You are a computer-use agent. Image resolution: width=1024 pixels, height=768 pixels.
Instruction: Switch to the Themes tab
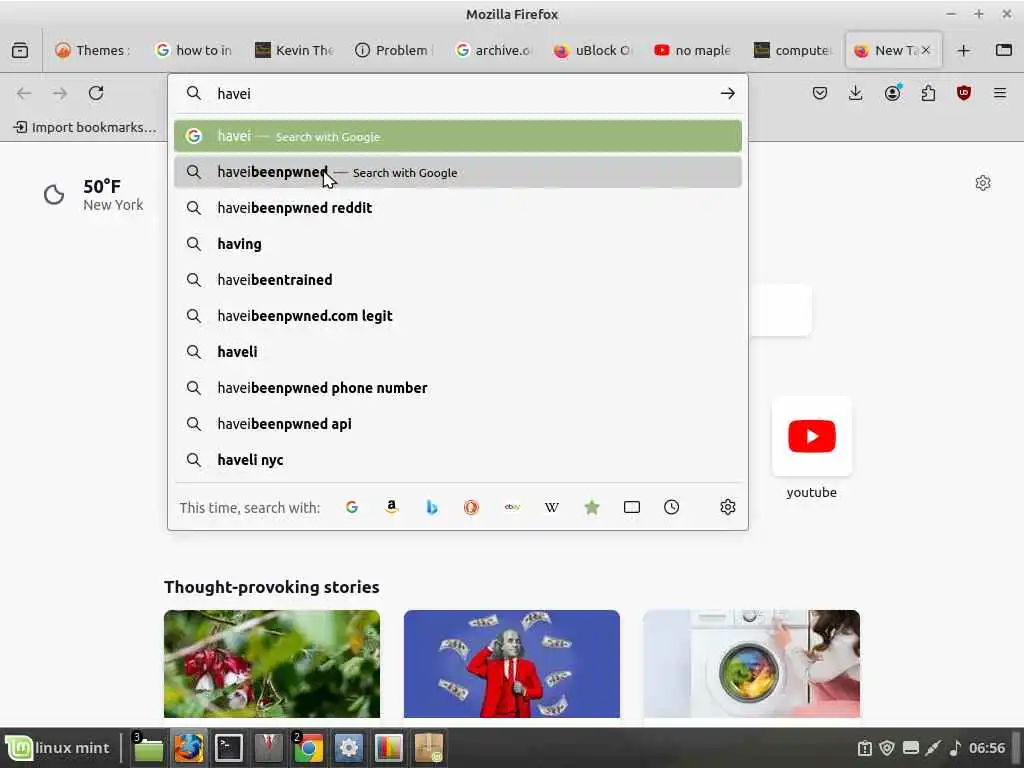[x=93, y=50]
